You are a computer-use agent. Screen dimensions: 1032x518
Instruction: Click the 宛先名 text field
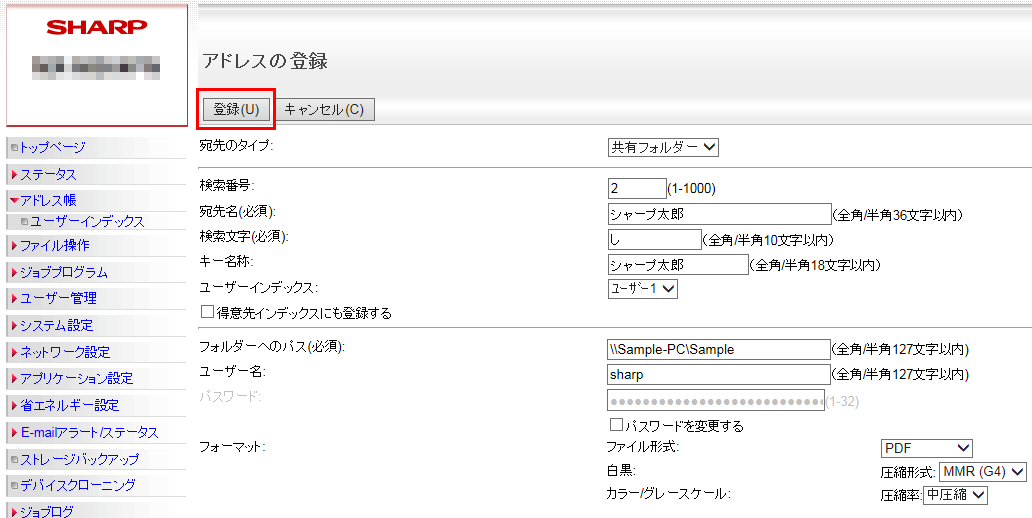click(718, 213)
